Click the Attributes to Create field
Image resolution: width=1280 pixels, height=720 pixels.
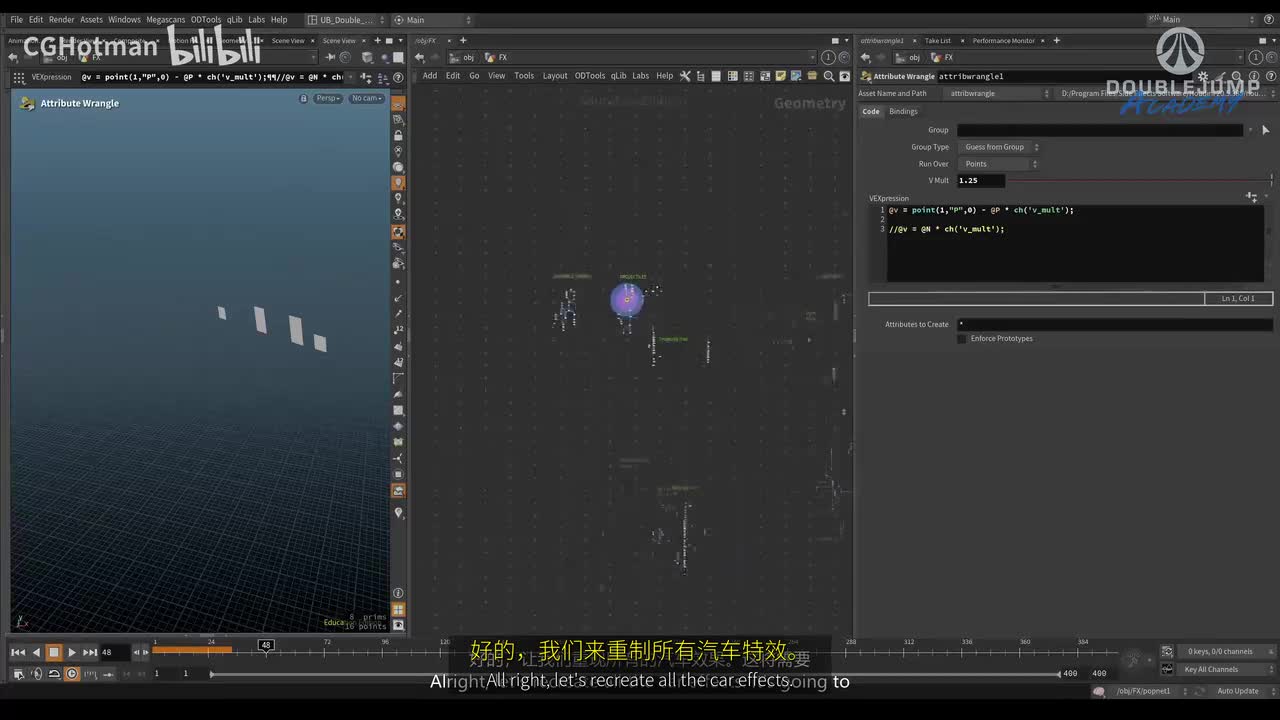coord(1114,324)
